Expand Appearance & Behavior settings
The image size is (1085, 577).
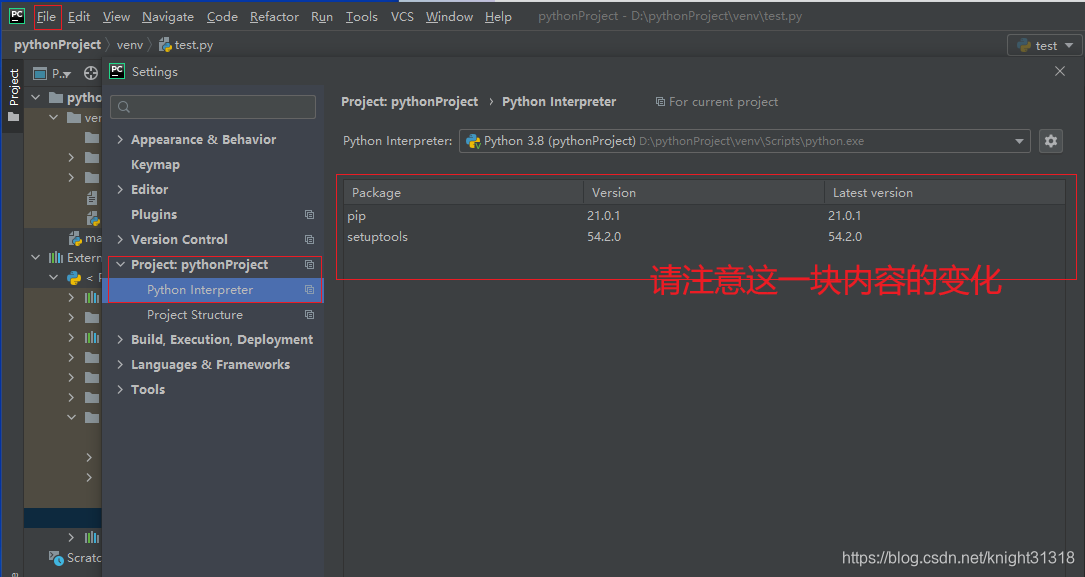click(120, 140)
